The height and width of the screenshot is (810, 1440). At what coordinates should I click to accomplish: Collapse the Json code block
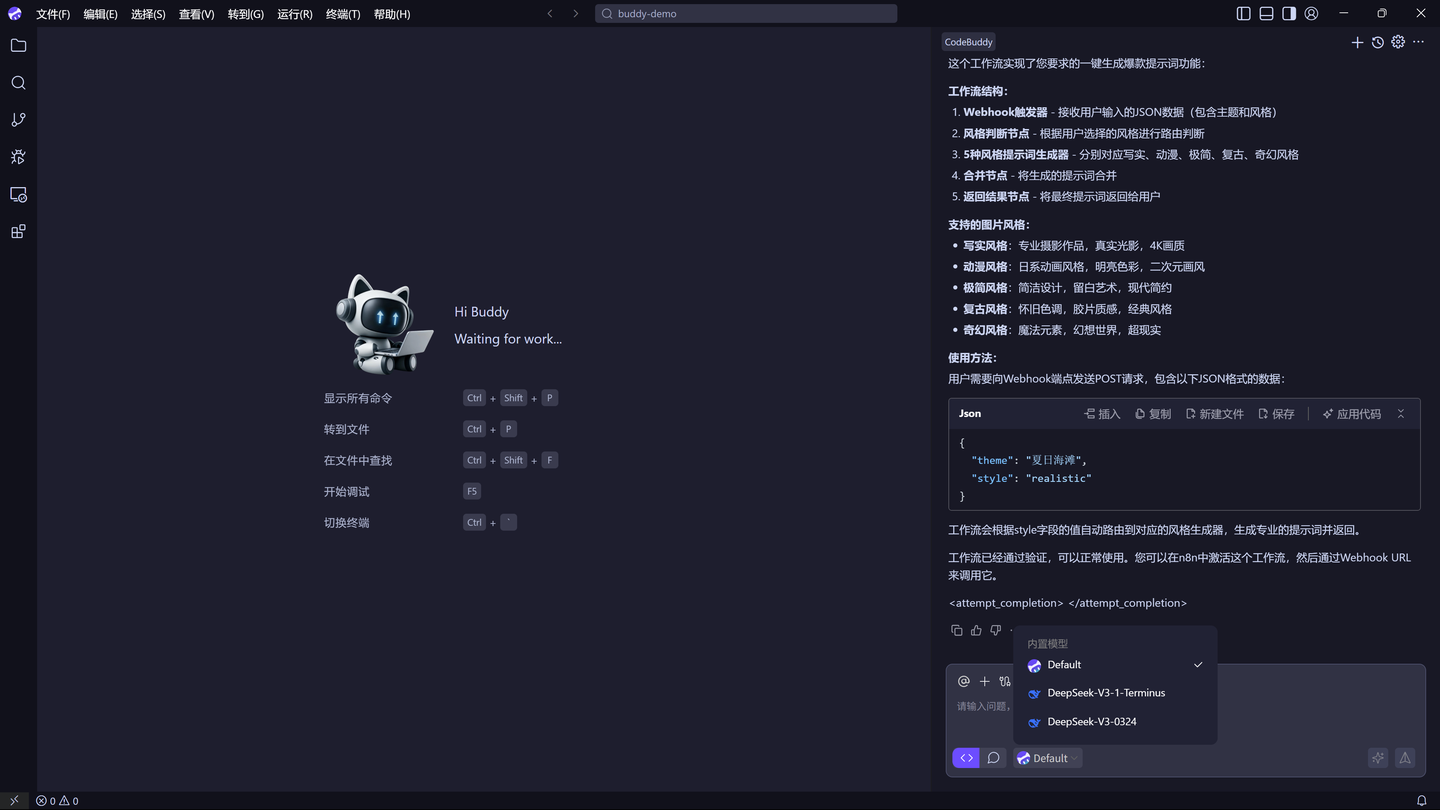tap(1400, 413)
